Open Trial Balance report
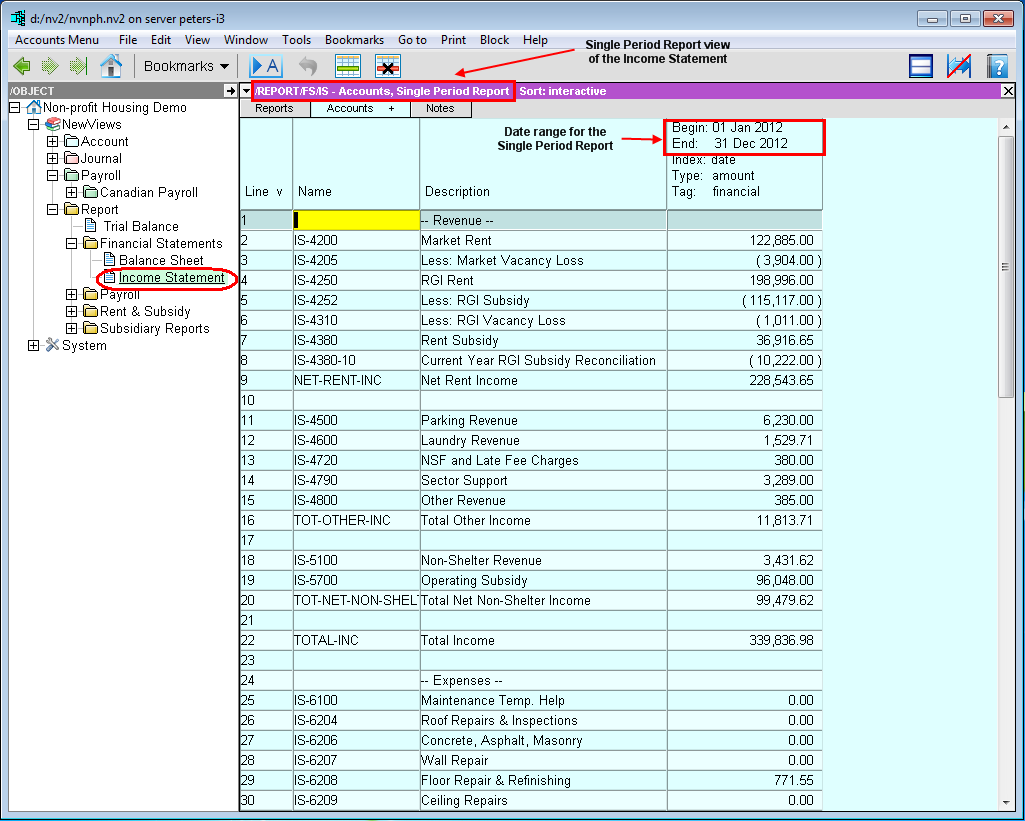The height and width of the screenshot is (821, 1025). 141,226
